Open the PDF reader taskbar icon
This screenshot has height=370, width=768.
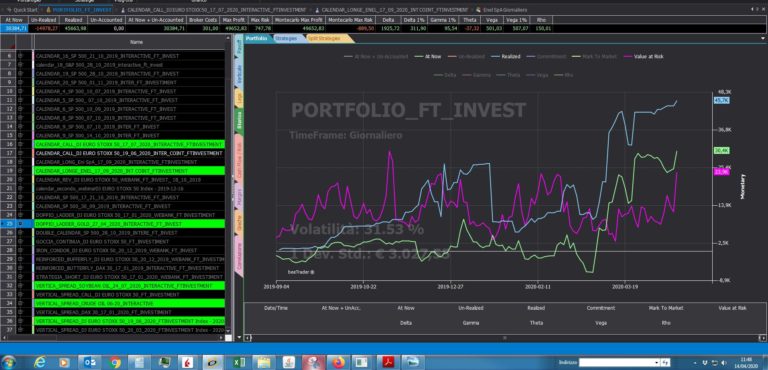click(x=388, y=363)
